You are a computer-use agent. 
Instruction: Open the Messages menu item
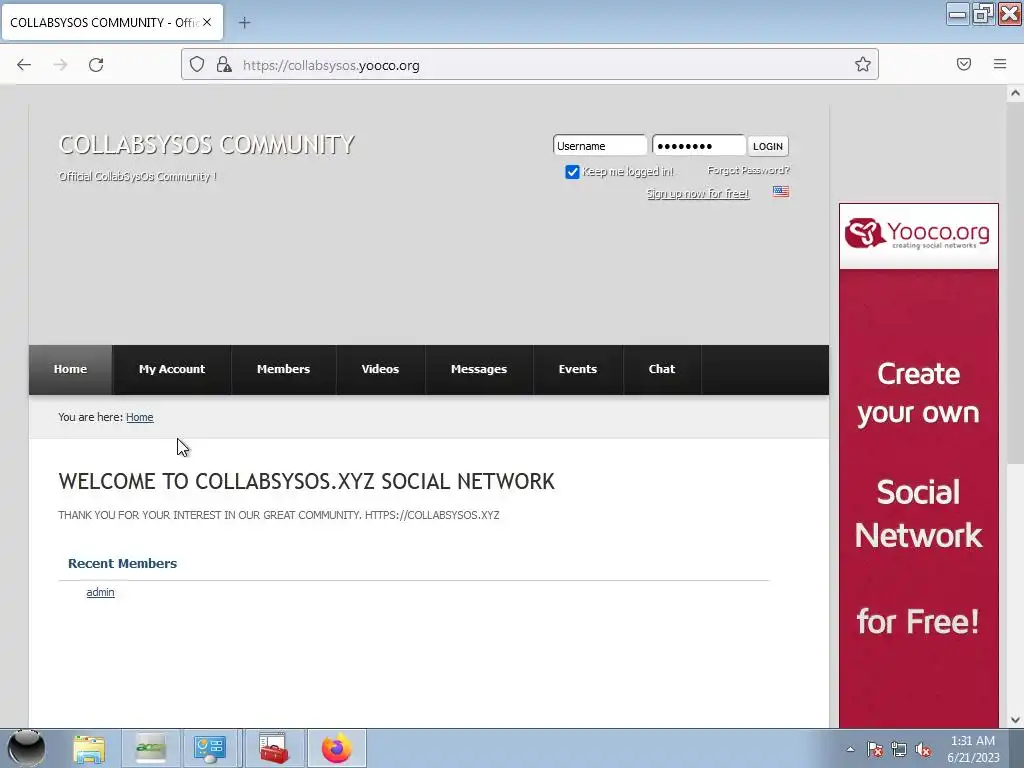(x=479, y=370)
